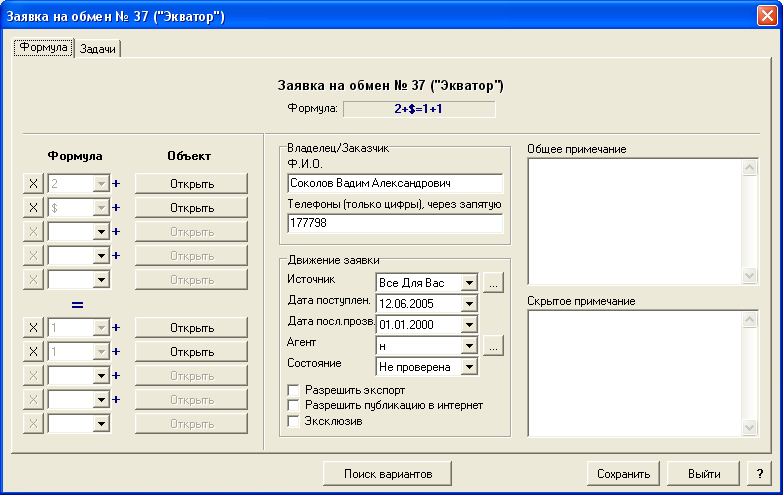The height and width of the screenshot is (495, 783).
Task: Remove the formula row containing value 2
Action: pos(33,184)
